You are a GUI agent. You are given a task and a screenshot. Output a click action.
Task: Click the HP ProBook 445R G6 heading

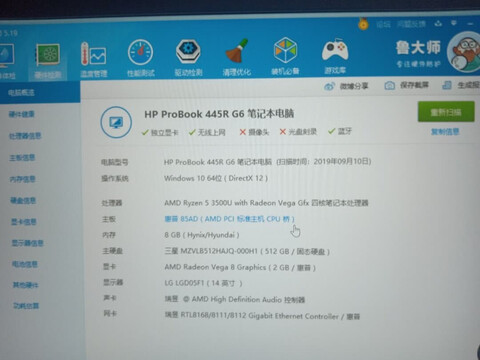point(219,114)
